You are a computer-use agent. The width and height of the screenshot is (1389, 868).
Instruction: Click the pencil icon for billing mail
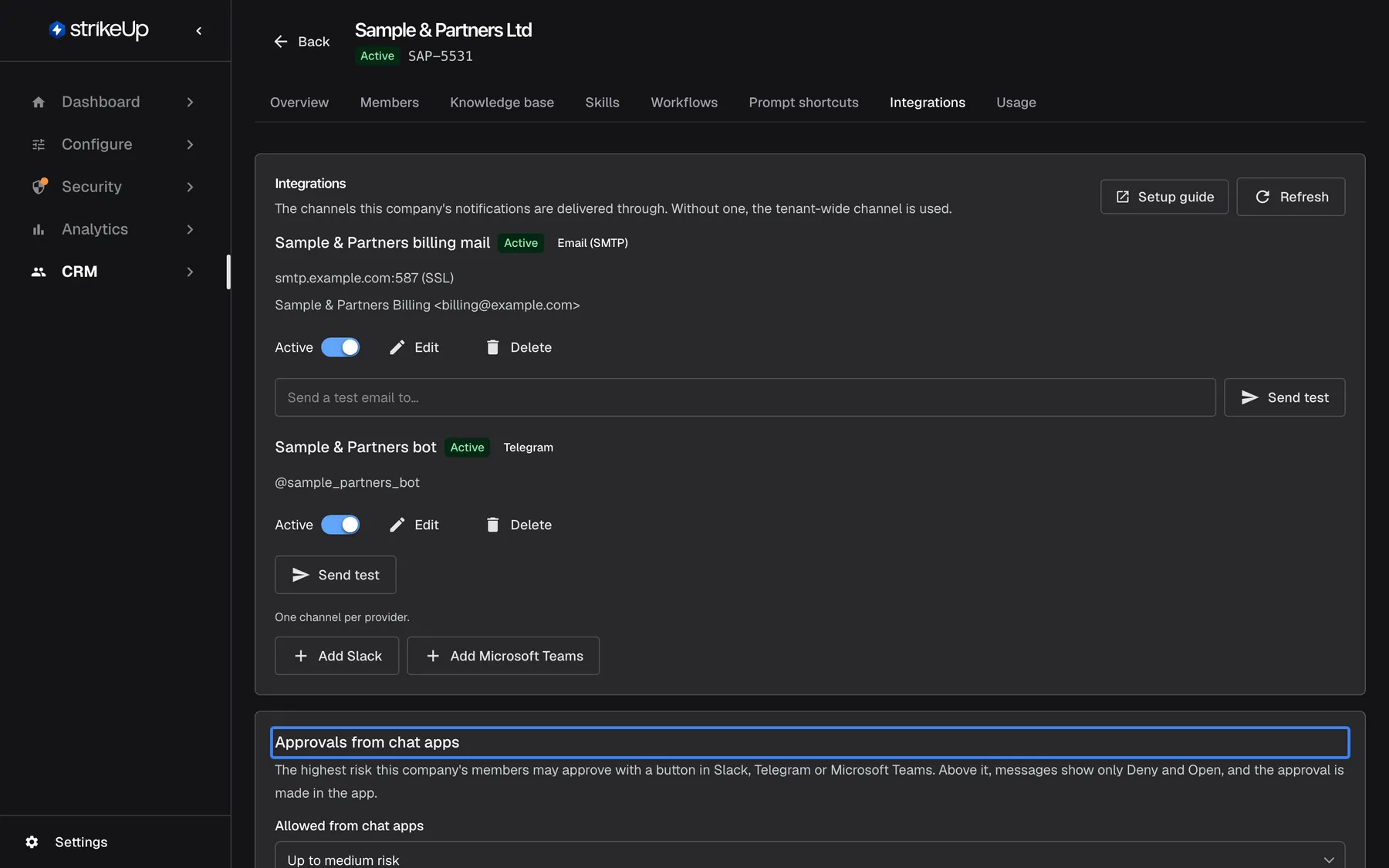397,347
